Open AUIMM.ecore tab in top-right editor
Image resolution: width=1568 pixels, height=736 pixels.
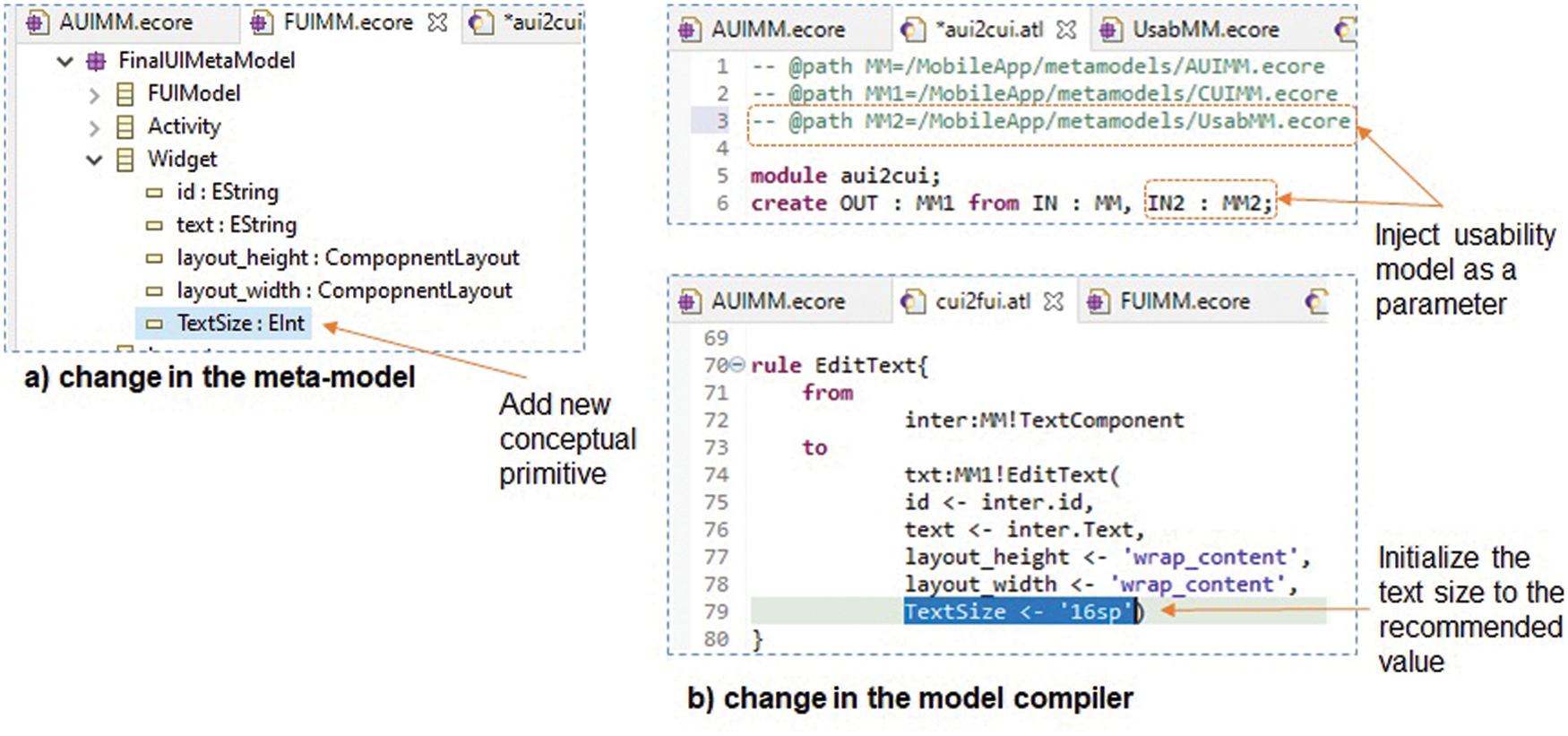pos(777,30)
